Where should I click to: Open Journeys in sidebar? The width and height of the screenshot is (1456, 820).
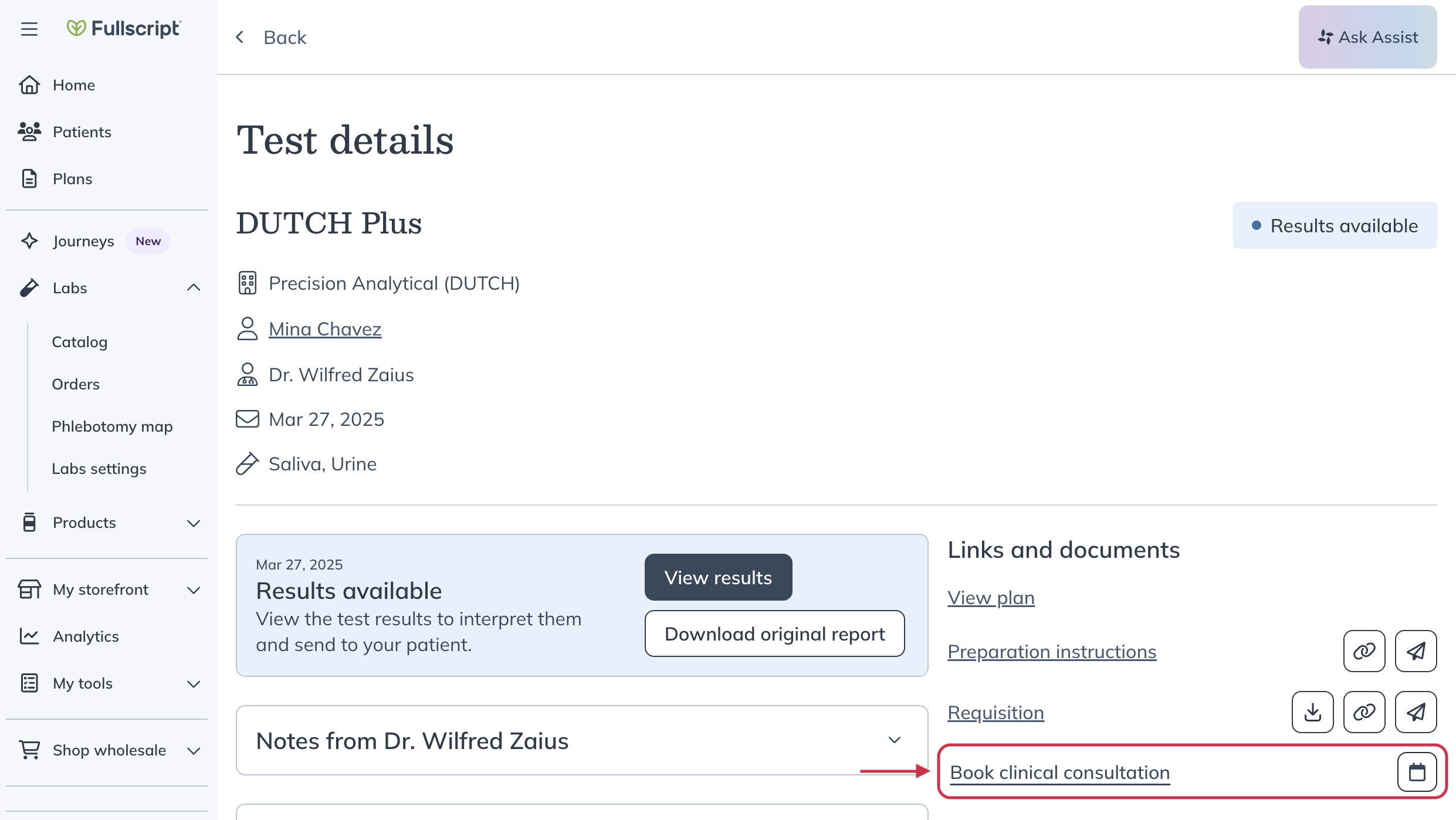pyautogui.click(x=83, y=241)
